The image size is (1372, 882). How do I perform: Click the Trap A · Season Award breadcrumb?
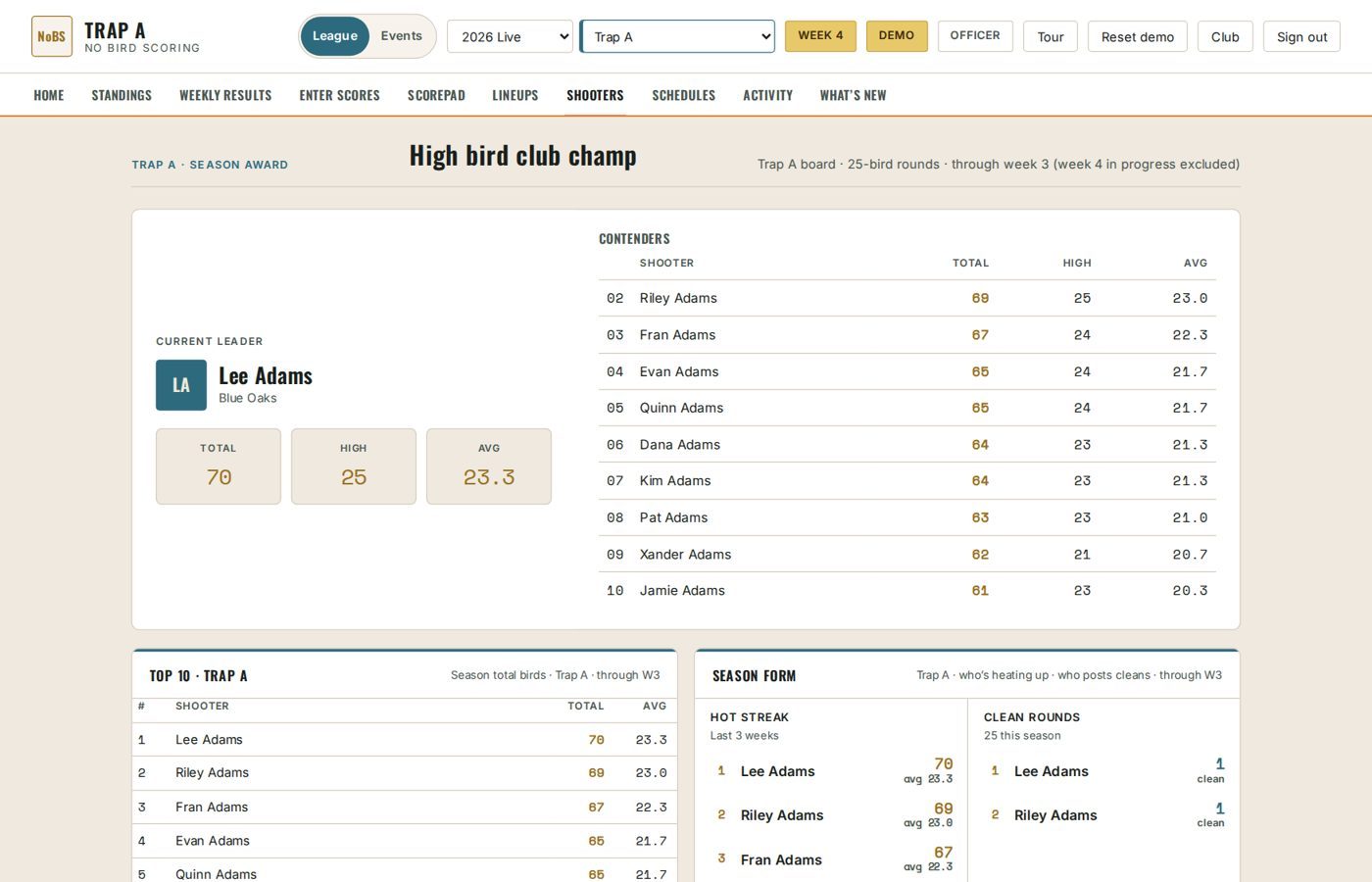pos(210,165)
